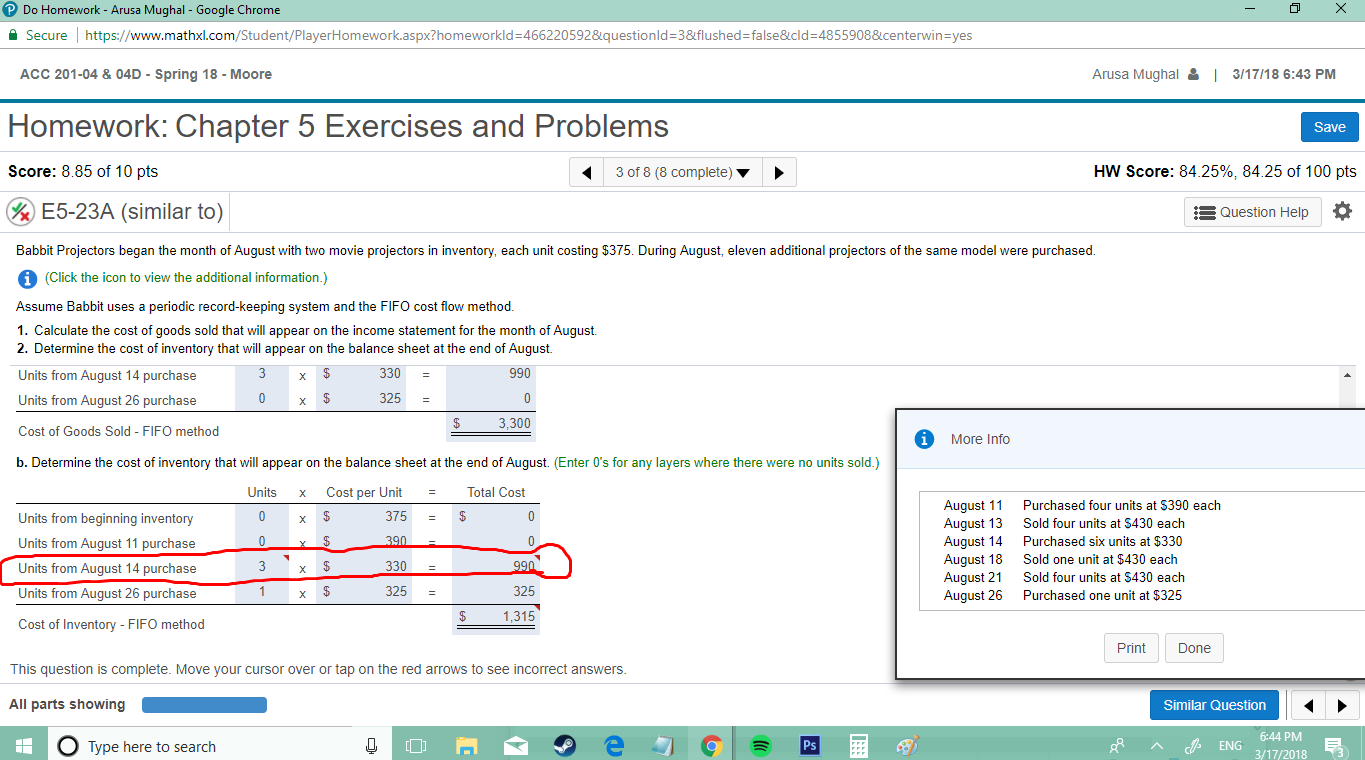Open the ENG language menu in the tray

click(1229, 745)
